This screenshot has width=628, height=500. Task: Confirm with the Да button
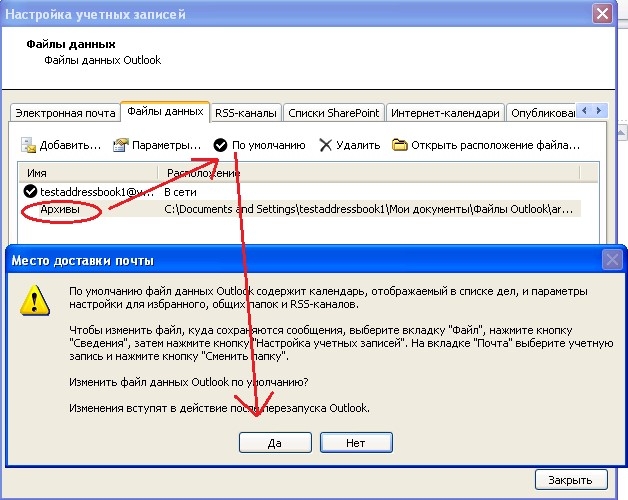tap(275, 443)
